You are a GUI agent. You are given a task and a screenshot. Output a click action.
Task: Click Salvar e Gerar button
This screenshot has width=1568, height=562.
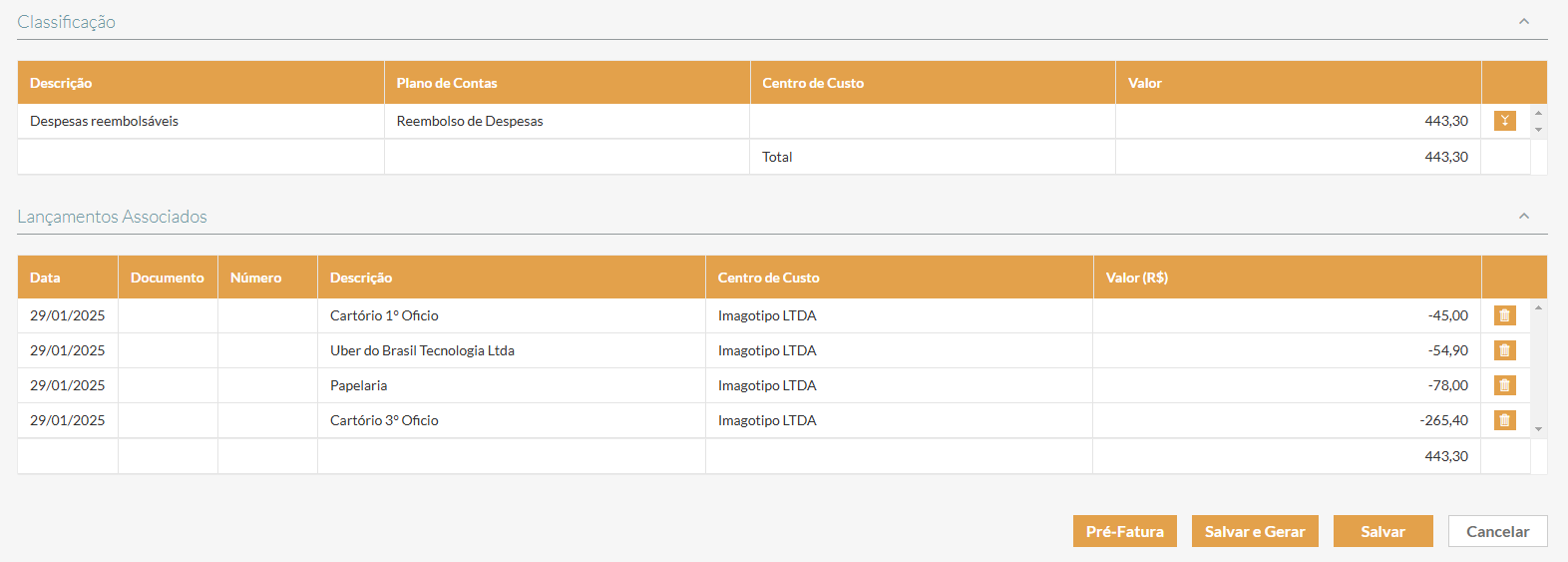tap(1255, 531)
